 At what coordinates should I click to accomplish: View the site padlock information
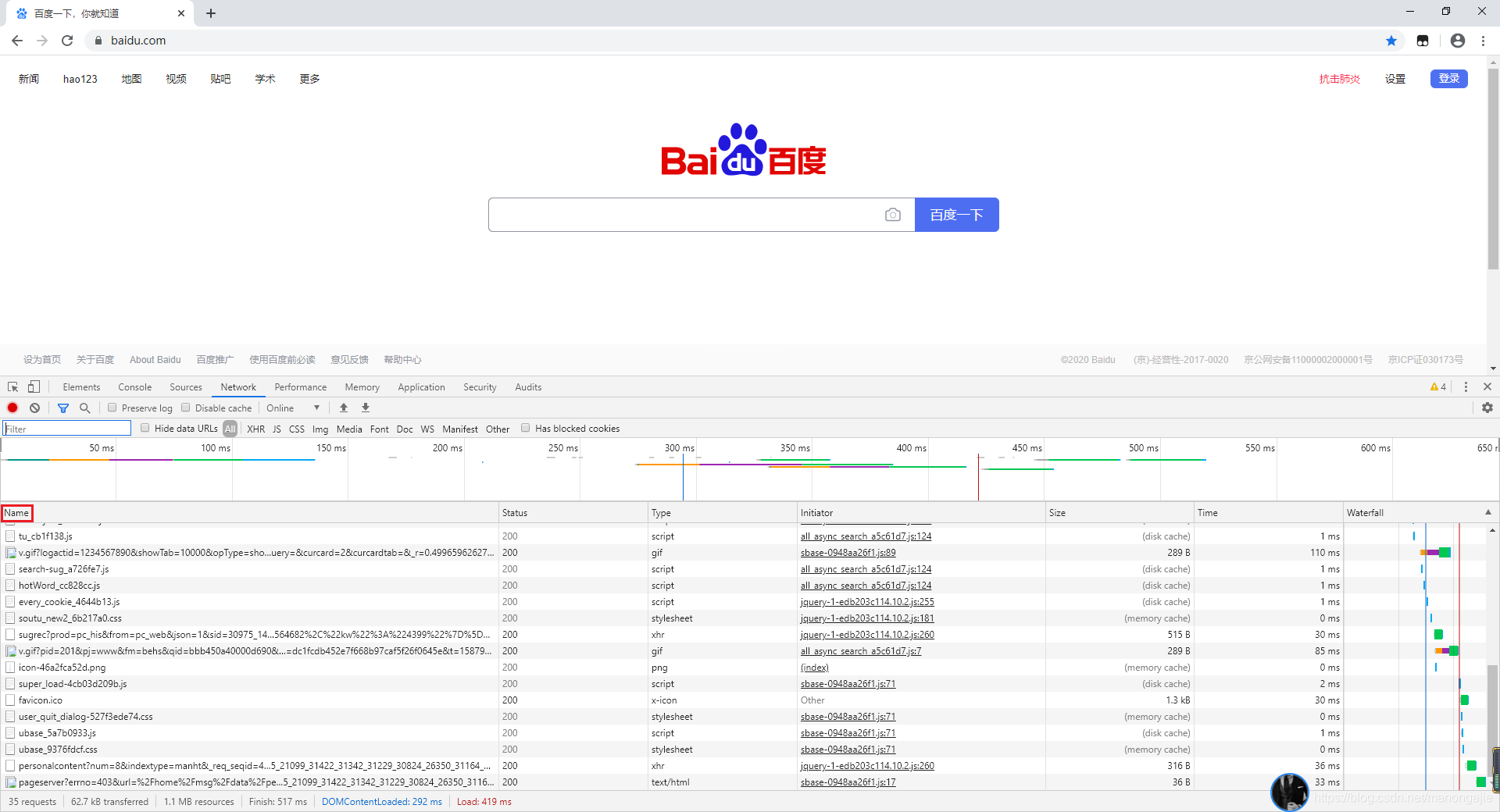click(98, 41)
